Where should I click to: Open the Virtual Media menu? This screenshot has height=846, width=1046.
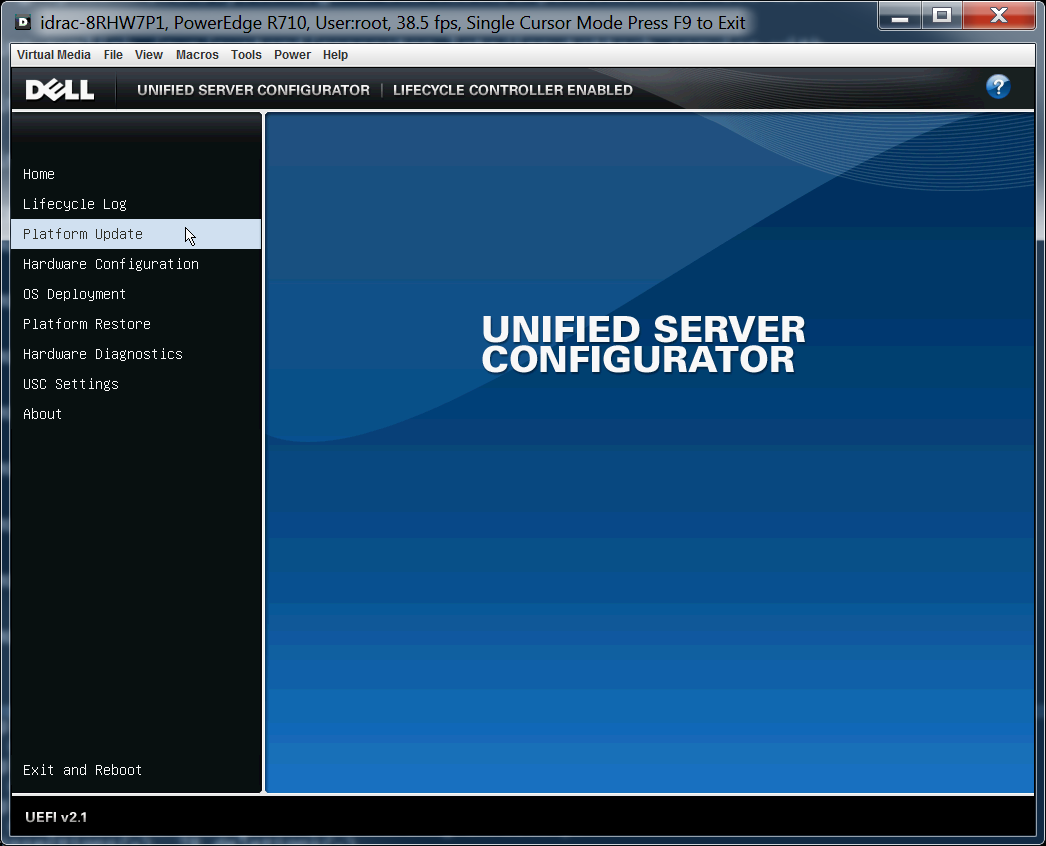point(53,55)
